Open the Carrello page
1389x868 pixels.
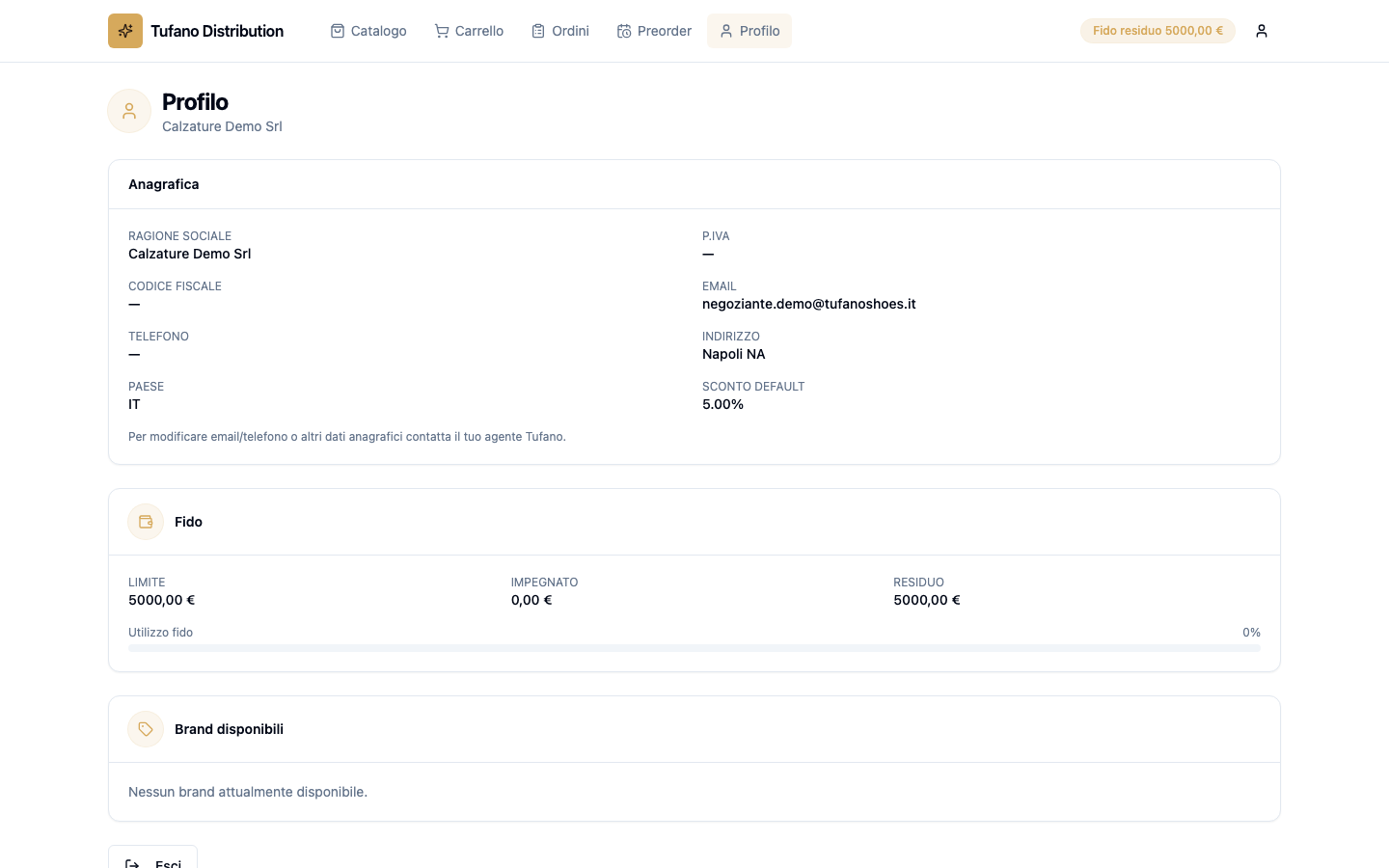pyautogui.click(x=469, y=31)
